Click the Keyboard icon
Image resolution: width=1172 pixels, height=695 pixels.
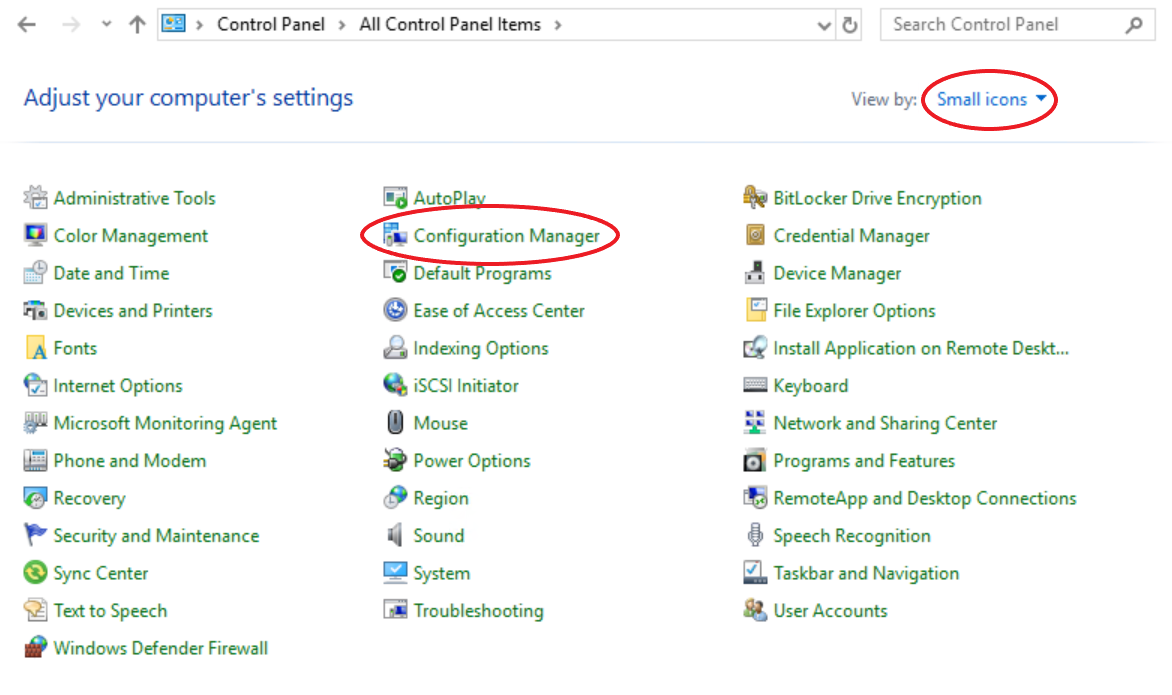(x=755, y=386)
